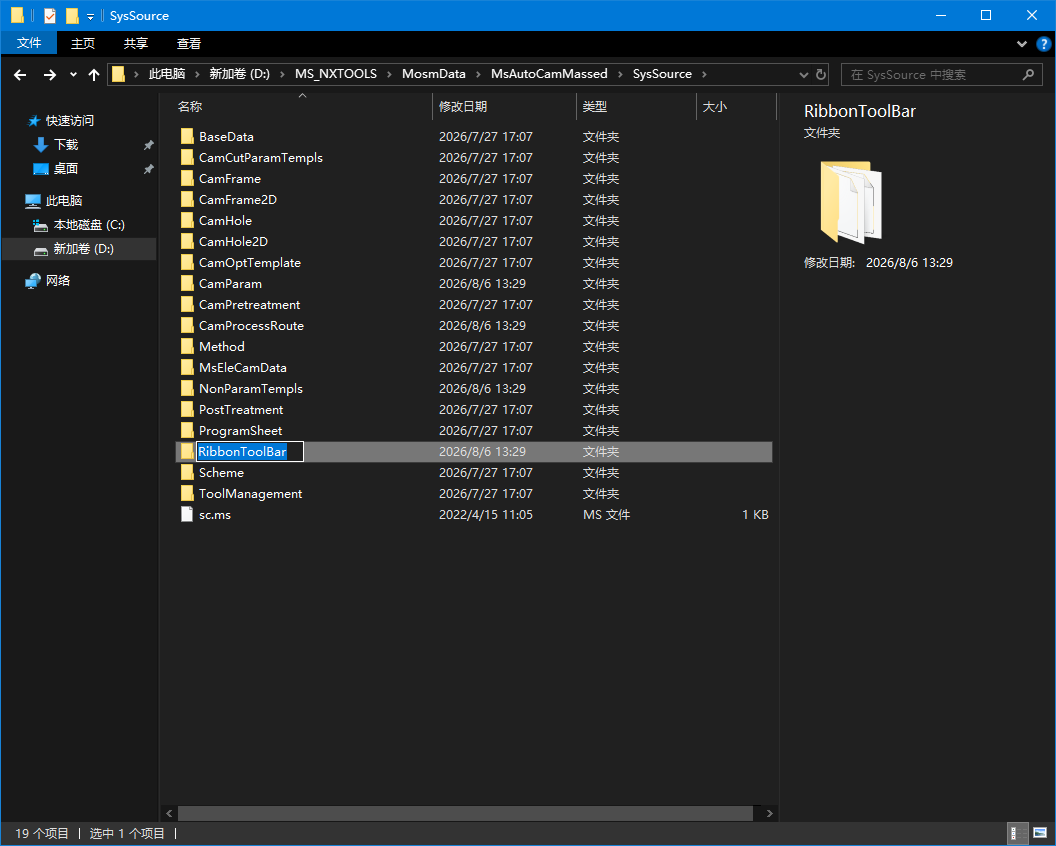Click the RibbonToolBar preview folder thumbnail
This screenshot has width=1056, height=846.
pyautogui.click(x=851, y=201)
